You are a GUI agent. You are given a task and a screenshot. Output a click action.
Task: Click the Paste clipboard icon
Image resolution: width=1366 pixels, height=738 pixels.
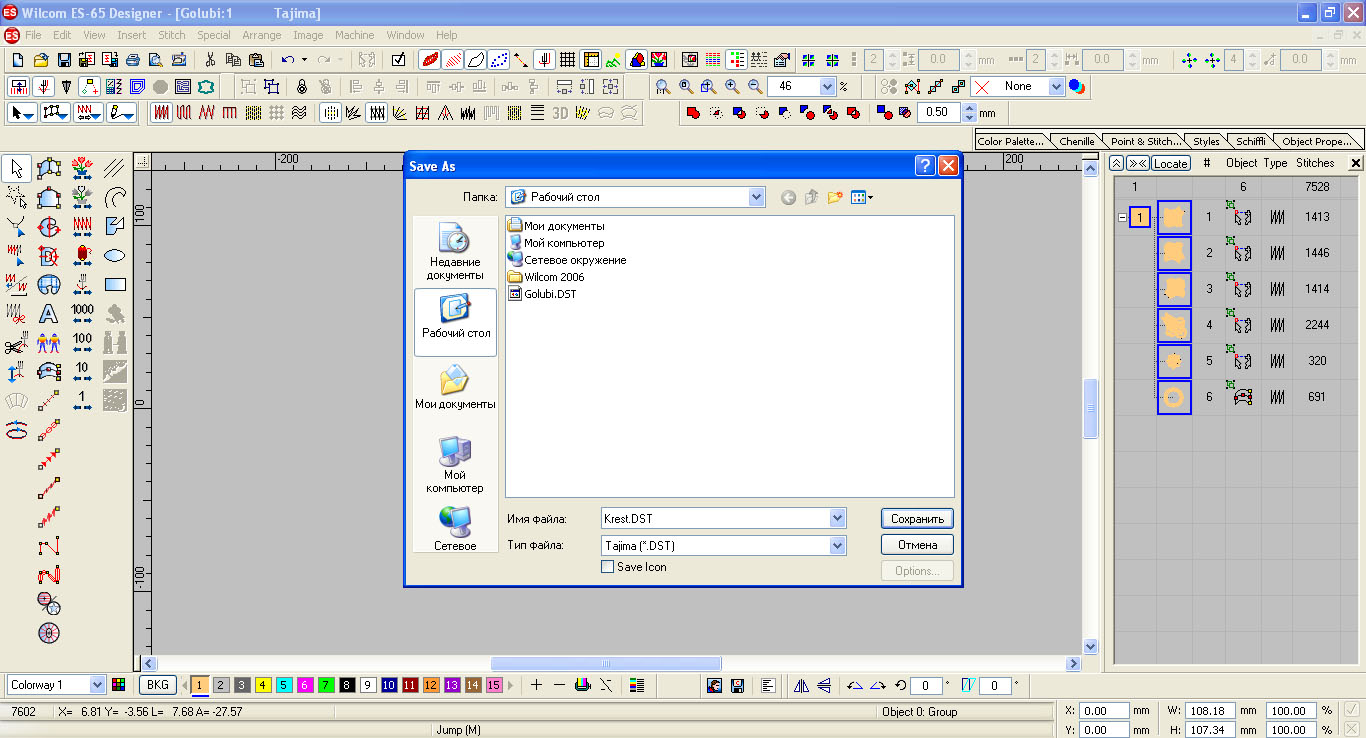pos(256,60)
